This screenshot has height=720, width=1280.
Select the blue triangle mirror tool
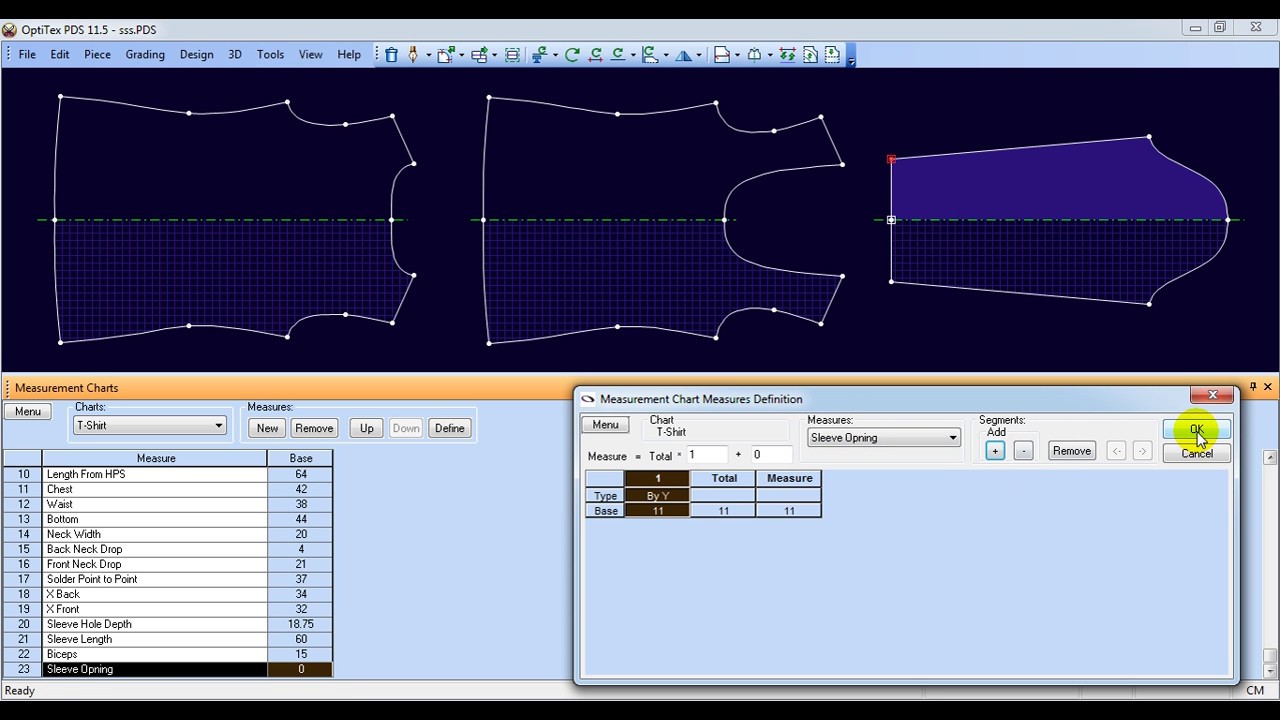684,55
